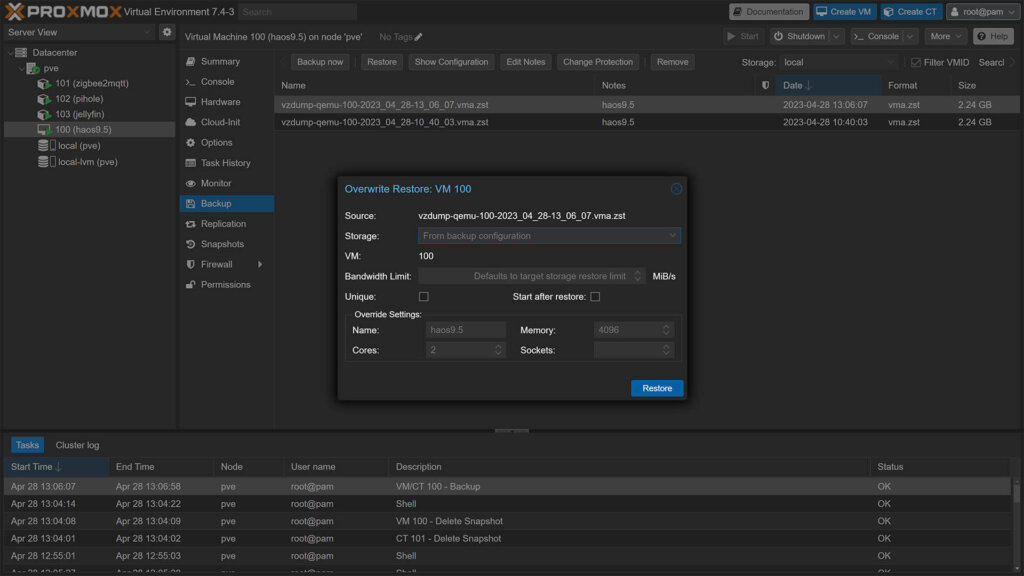Select the Firewall section in the sidebar
Viewport: 1024px width, 576px height.
coord(215,264)
